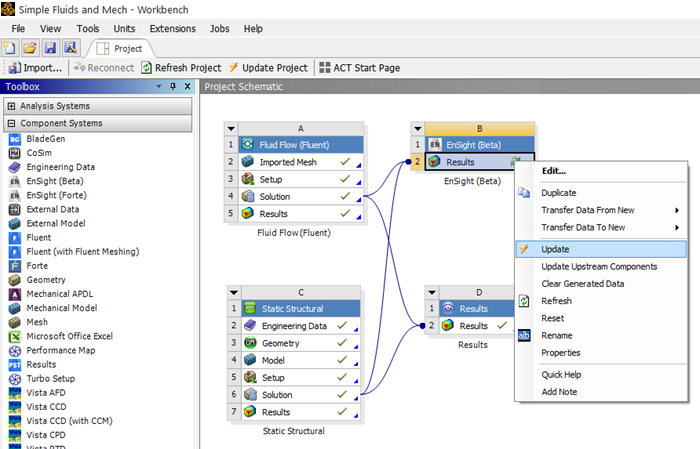The height and width of the screenshot is (449, 700).
Task: Select Turbo Setup icon in Toolbox
Action: tap(15, 379)
